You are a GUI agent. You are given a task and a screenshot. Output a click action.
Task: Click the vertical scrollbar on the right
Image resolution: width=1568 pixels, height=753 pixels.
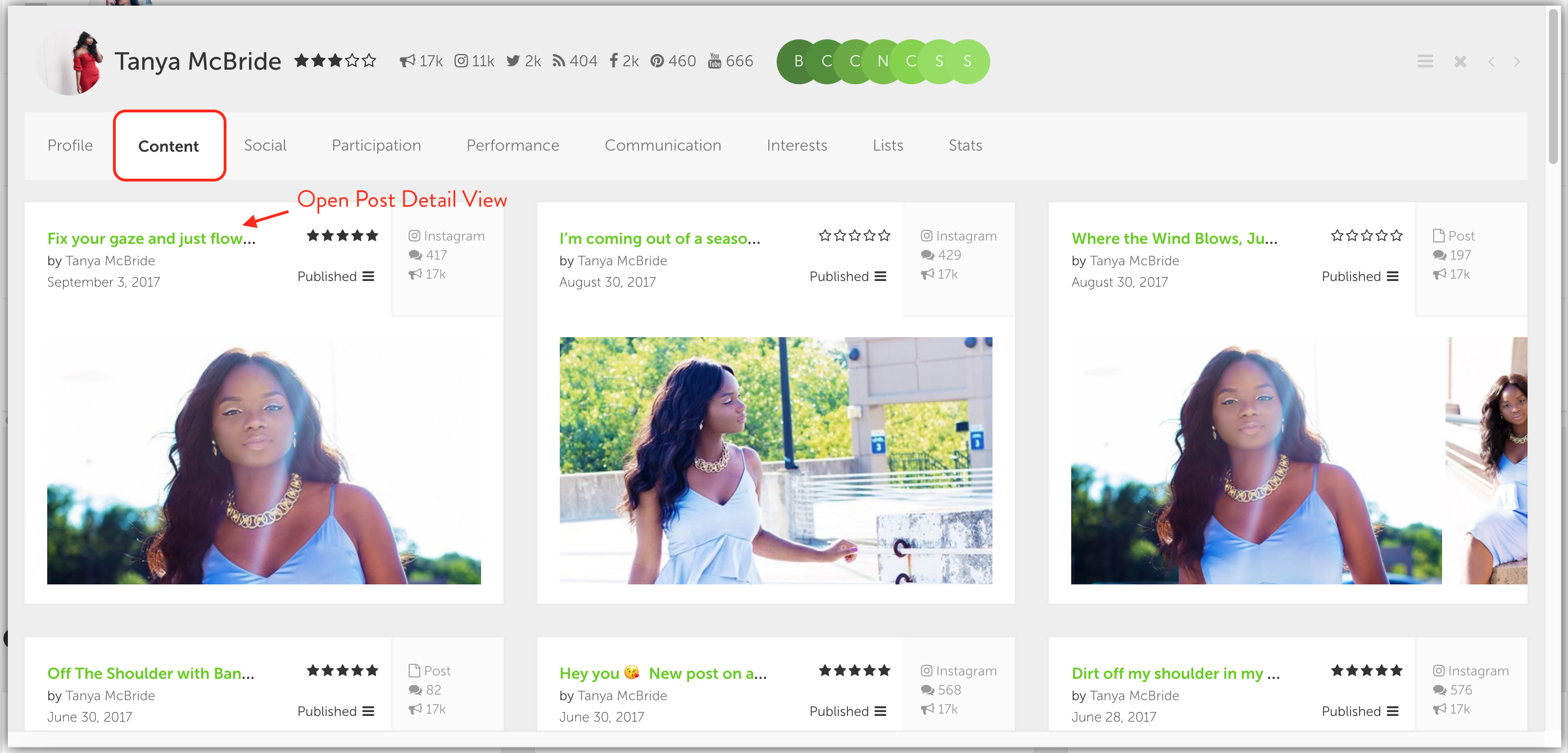tap(1554, 85)
